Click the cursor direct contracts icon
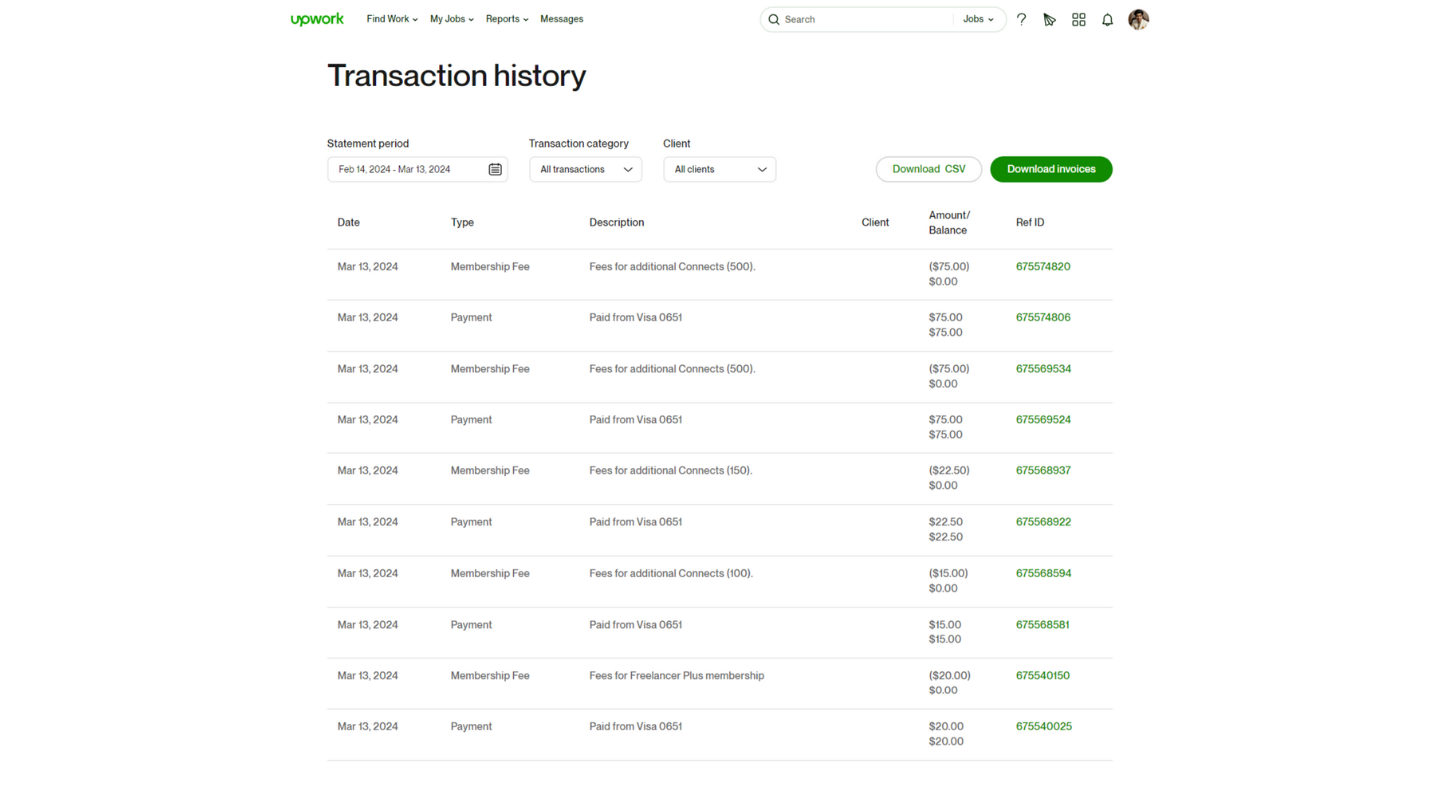1440x810 pixels. [1049, 19]
